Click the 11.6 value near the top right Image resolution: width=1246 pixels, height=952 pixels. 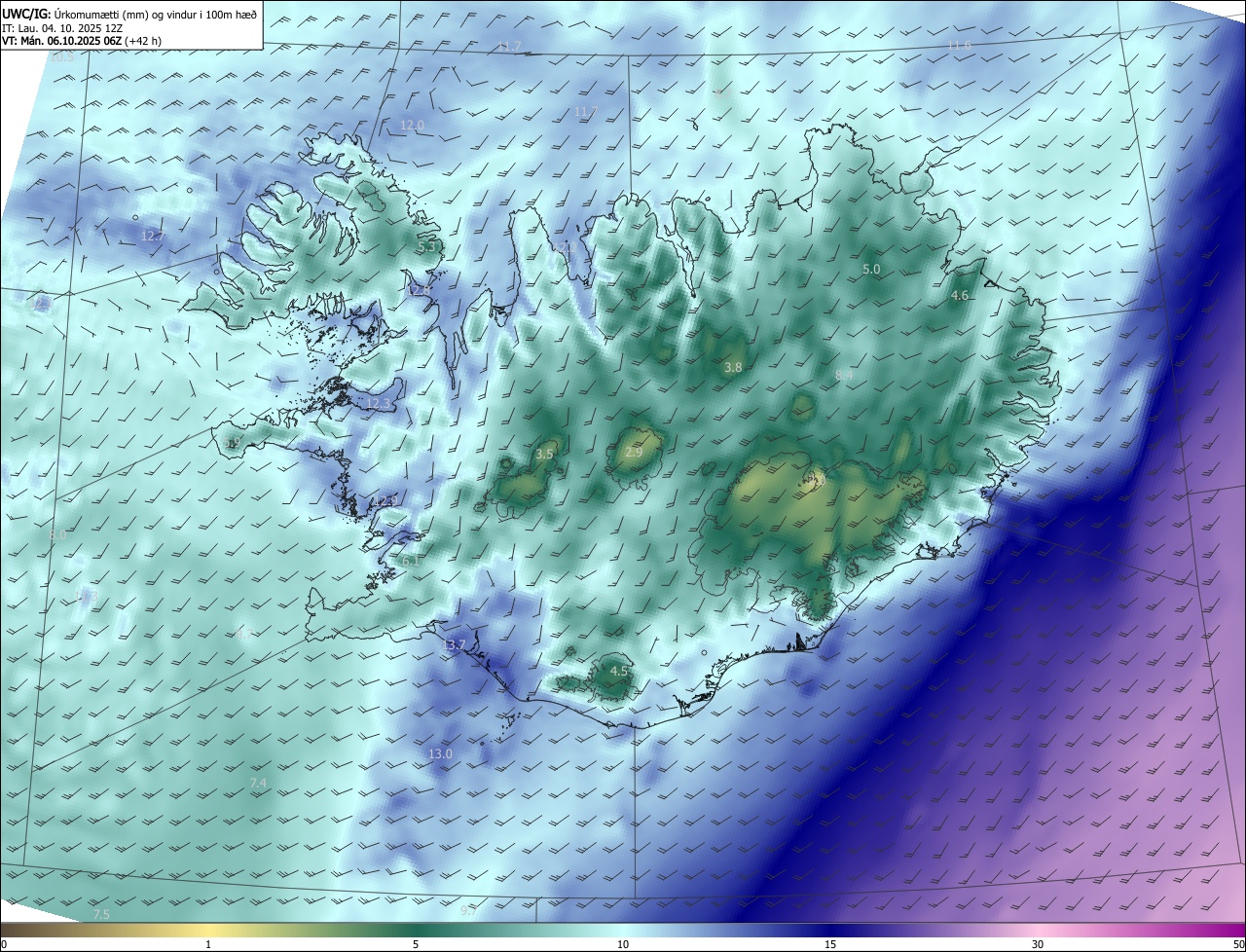959,46
